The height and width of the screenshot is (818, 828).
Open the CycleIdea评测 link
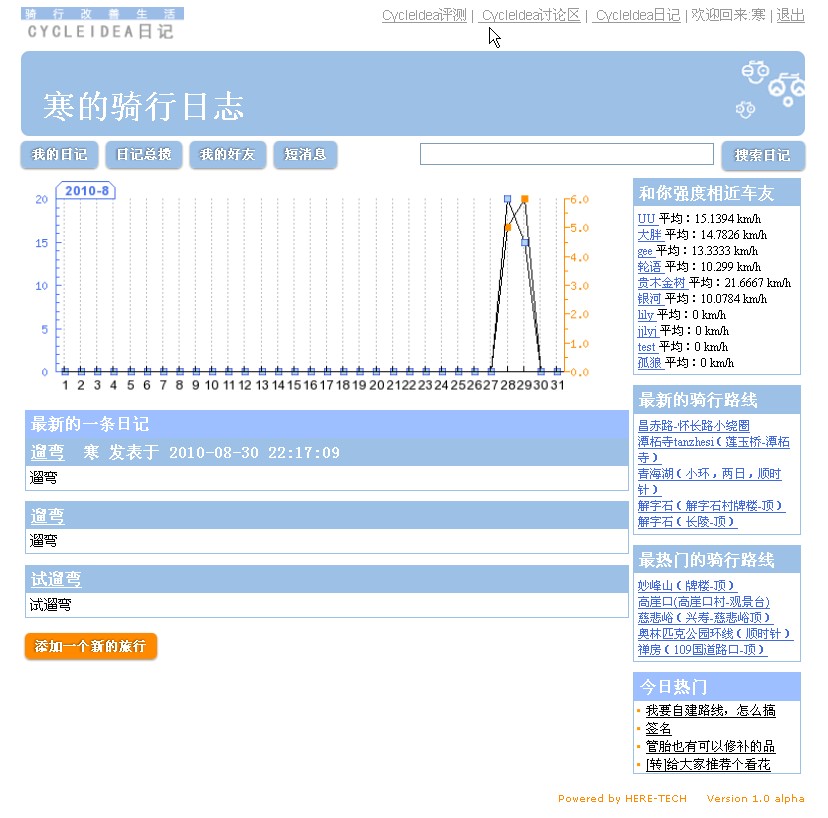pyautogui.click(x=424, y=15)
